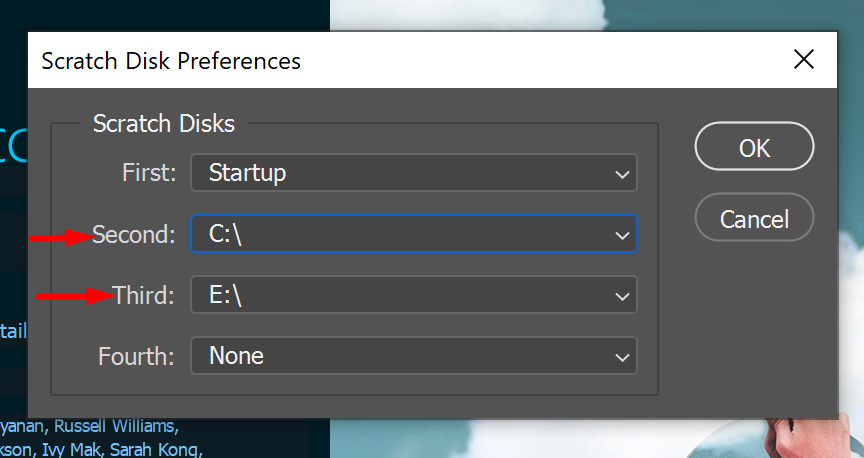This screenshot has width=864, height=458.
Task: Click the "Third:" label
Action: (x=144, y=295)
